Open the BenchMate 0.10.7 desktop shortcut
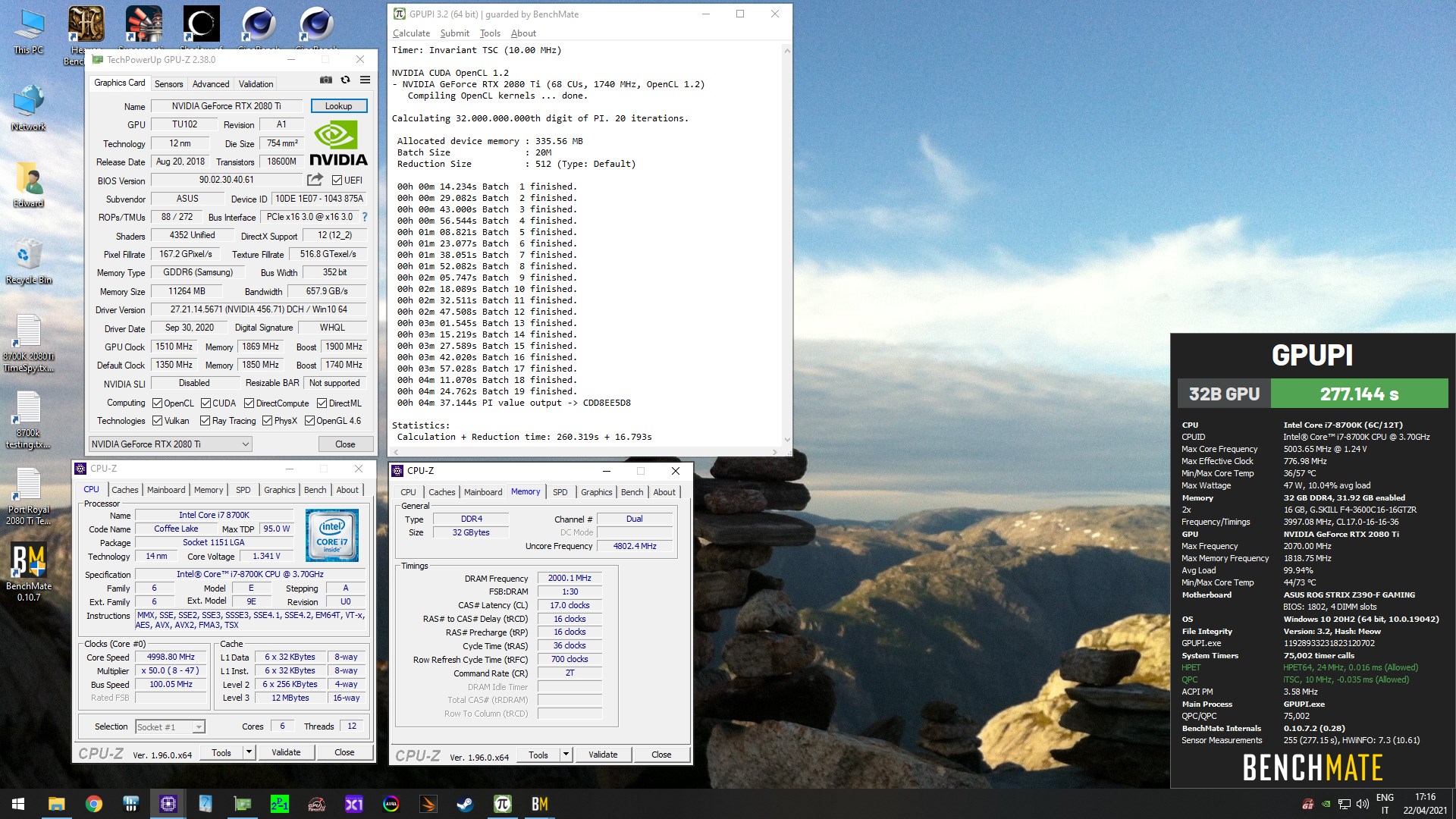 click(x=29, y=573)
